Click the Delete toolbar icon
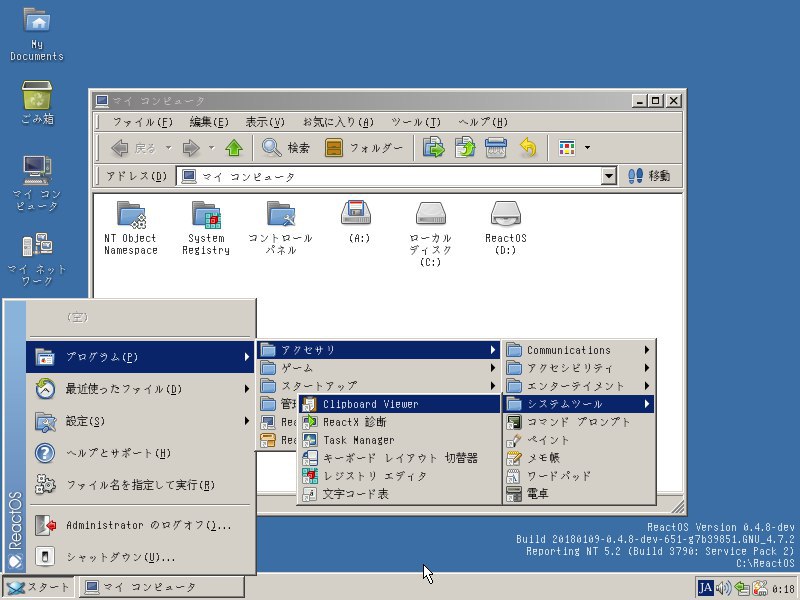Screen dimensions: 800x600 pyautogui.click(x=496, y=148)
